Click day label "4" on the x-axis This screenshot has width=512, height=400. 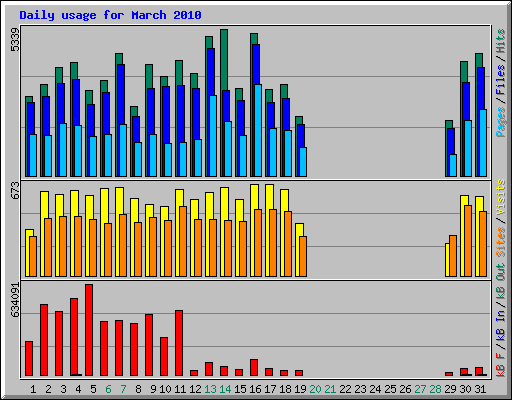[78, 389]
